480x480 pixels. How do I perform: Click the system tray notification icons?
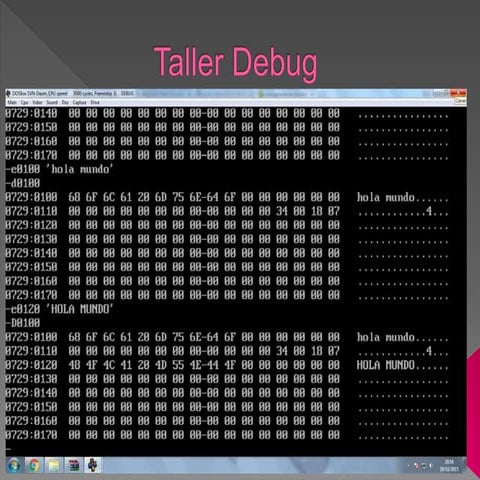click(420, 466)
